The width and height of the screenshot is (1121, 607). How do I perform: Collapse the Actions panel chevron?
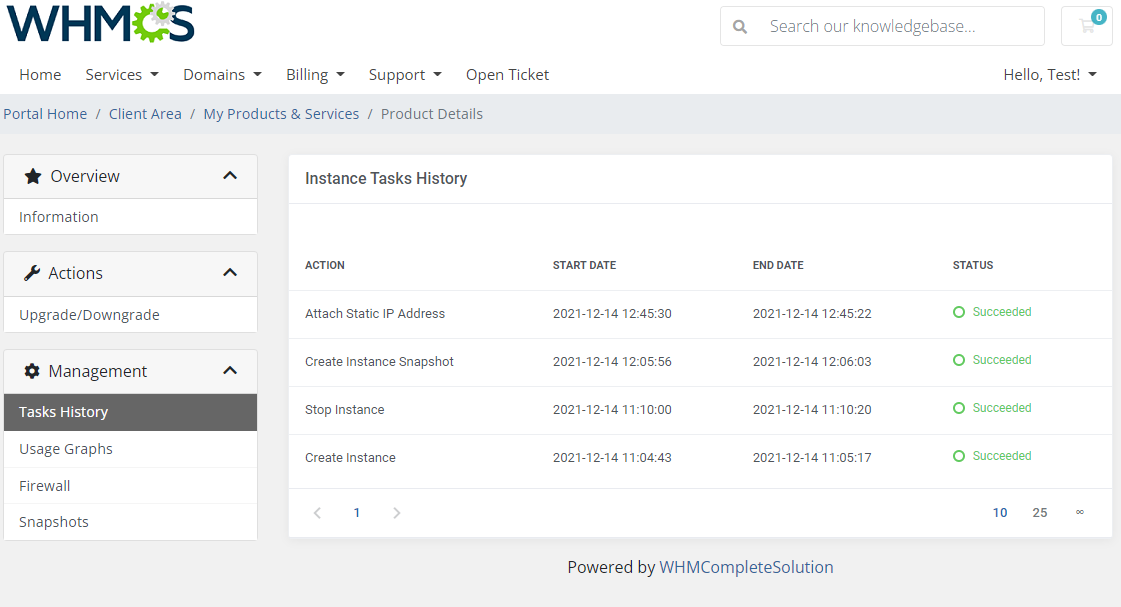pos(229,272)
